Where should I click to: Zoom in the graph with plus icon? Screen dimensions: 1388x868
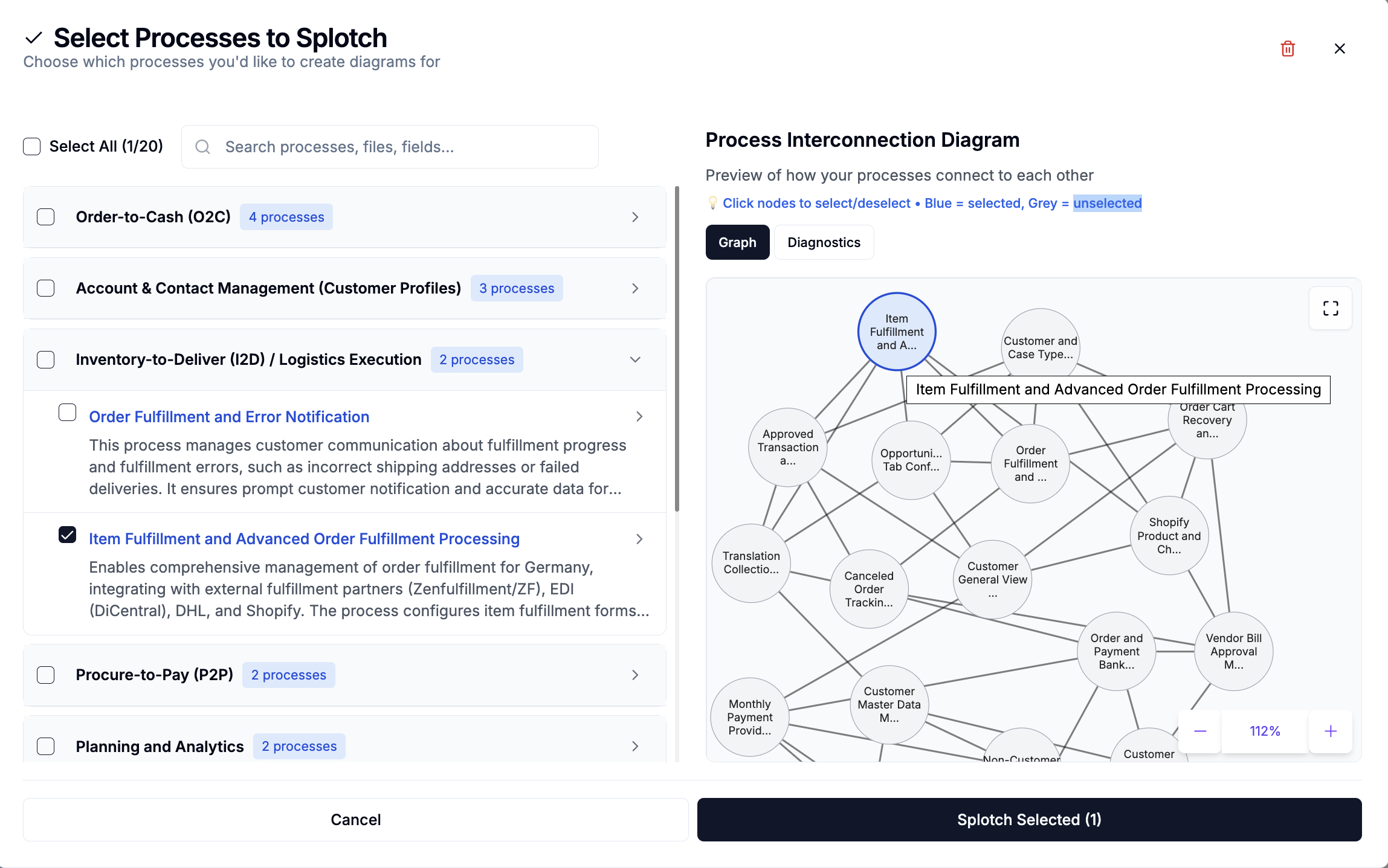pos(1331,731)
